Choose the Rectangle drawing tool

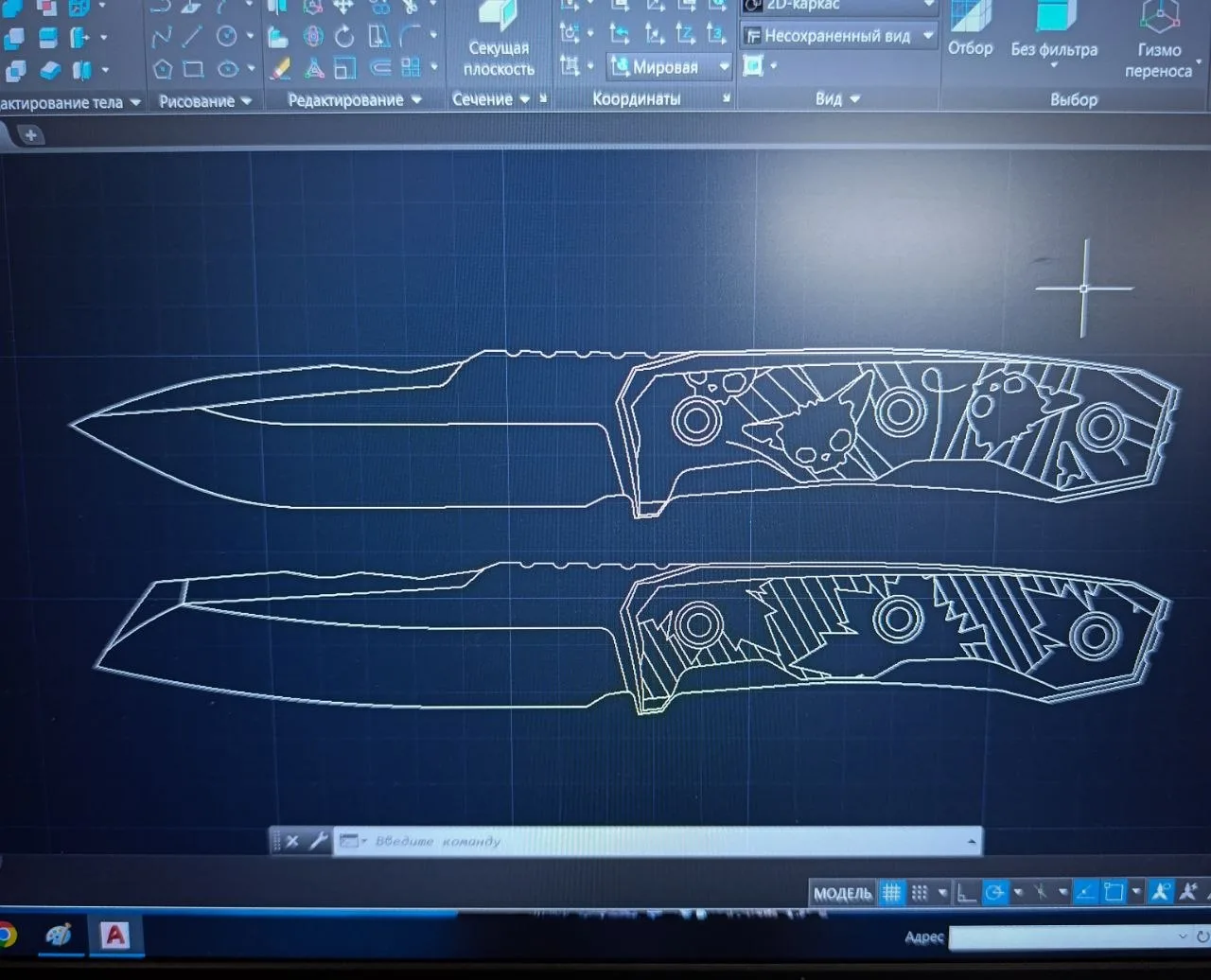pos(193,68)
